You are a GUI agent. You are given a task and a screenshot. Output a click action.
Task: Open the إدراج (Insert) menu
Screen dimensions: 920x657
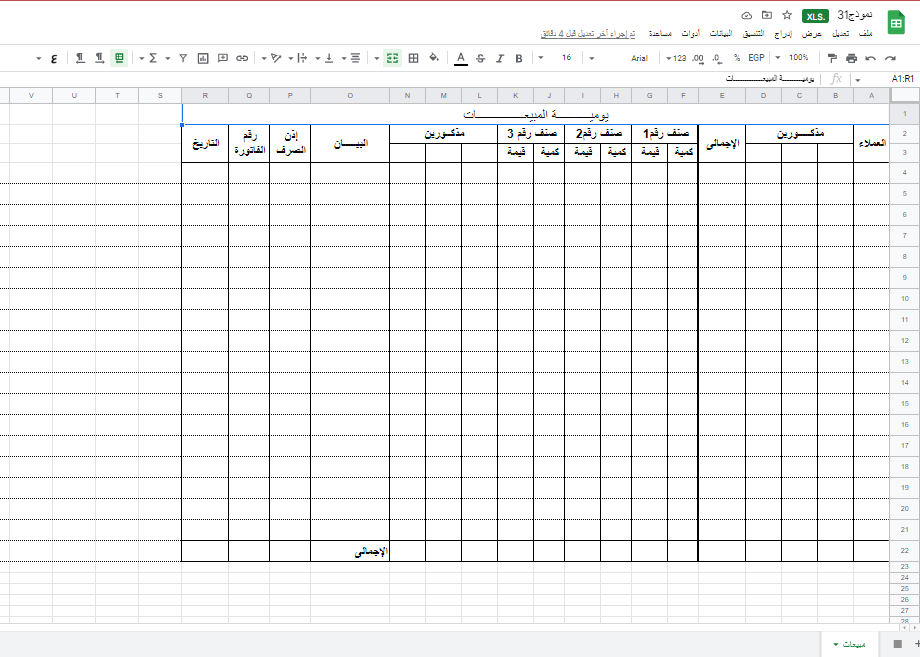tap(784, 33)
